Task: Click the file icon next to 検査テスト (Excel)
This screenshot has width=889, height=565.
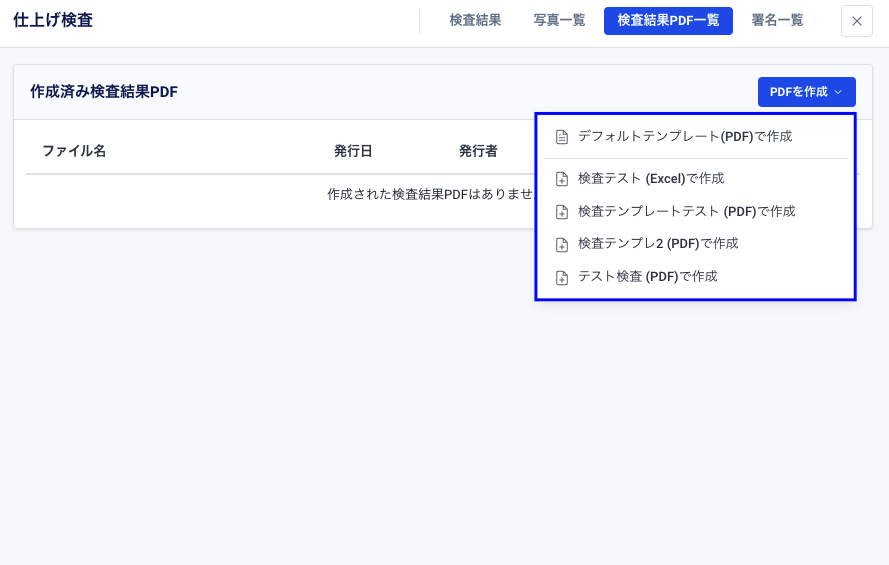Action: 562,180
